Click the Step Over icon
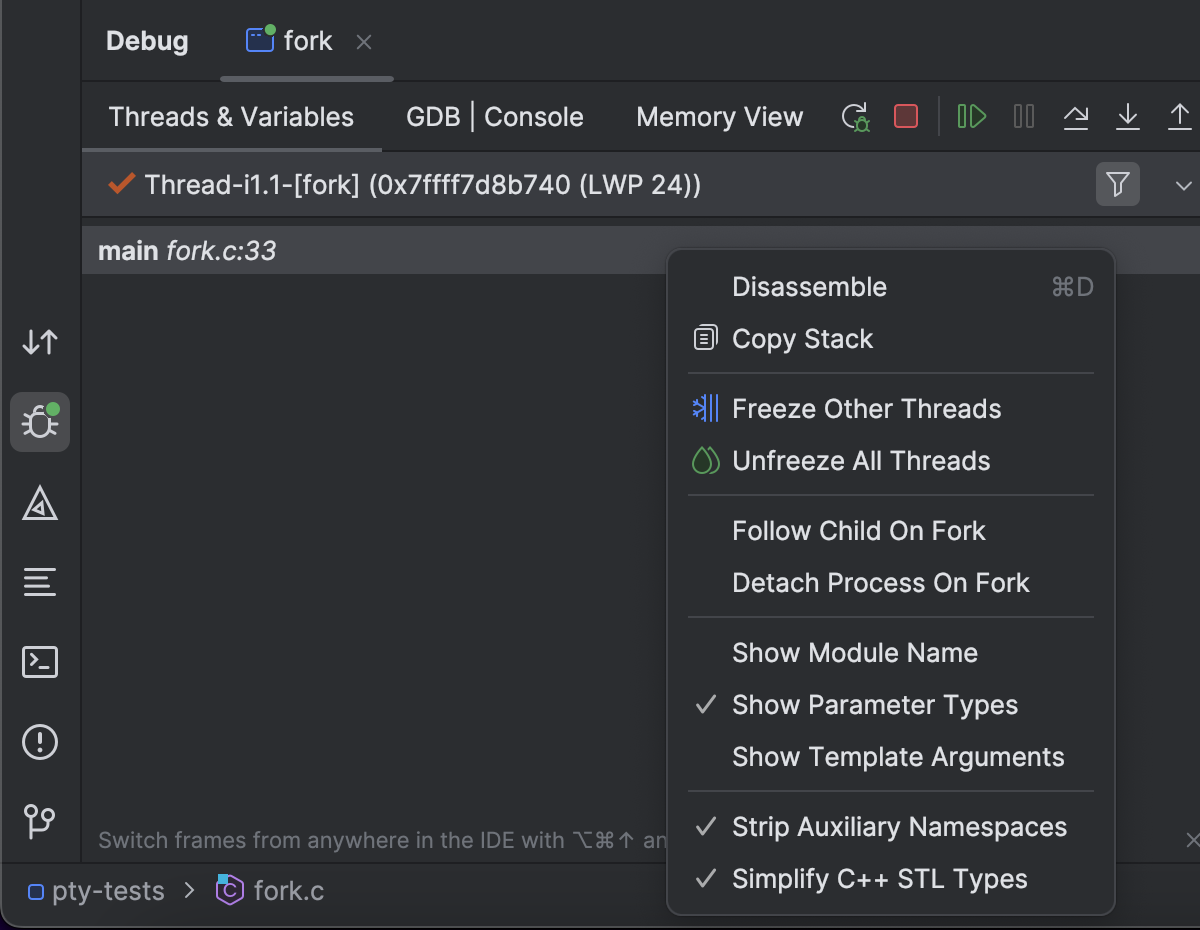Viewport: 1200px width, 930px height. click(1076, 117)
